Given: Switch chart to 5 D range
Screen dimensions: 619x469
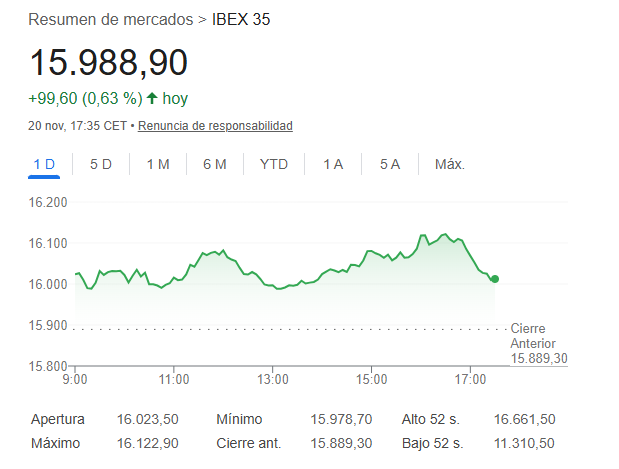Looking at the screenshot, I should click(x=101, y=164).
